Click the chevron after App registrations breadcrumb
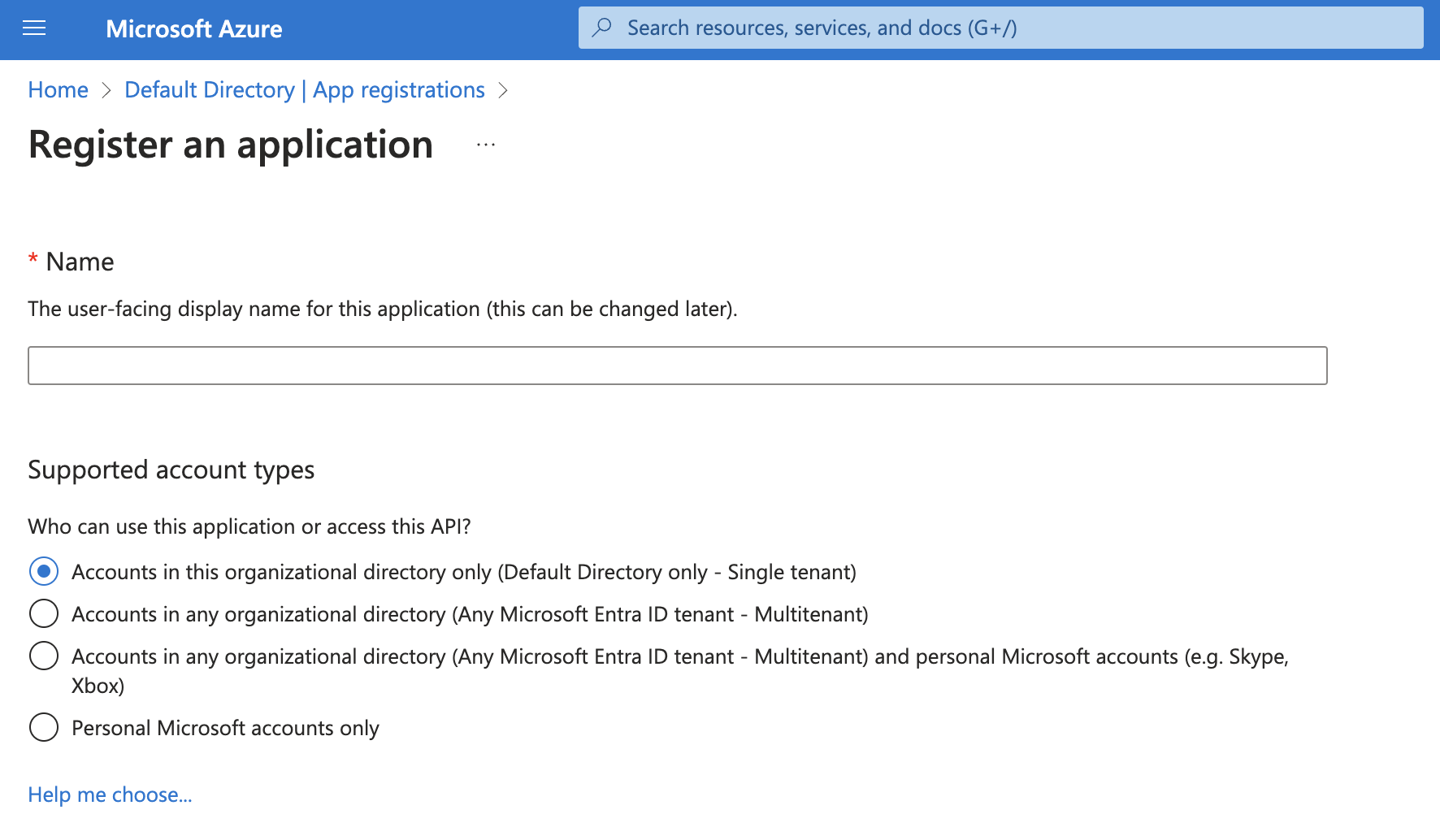1440x840 pixels. [x=503, y=90]
